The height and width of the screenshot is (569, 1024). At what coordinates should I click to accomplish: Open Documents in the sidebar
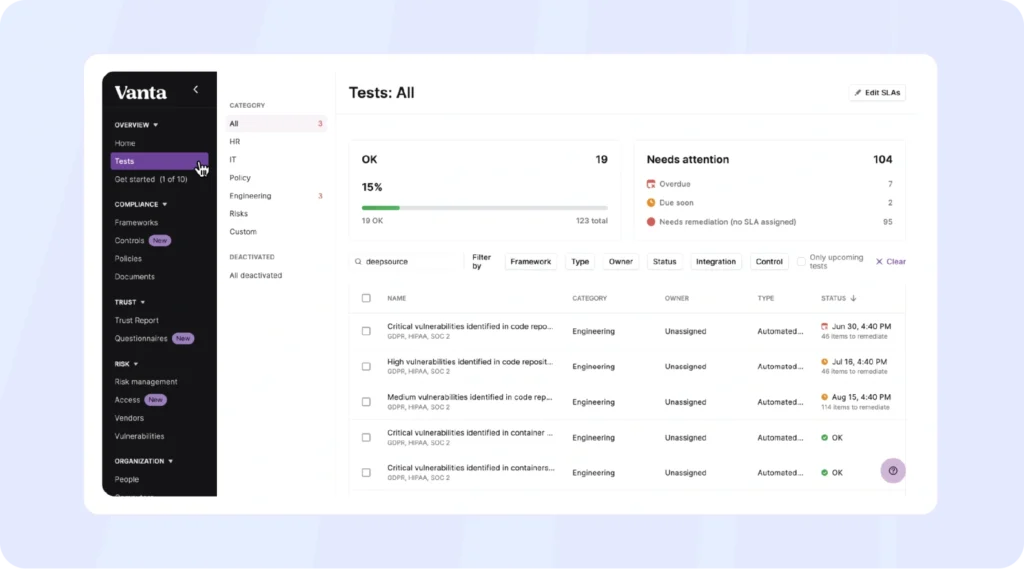(x=135, y=277)
